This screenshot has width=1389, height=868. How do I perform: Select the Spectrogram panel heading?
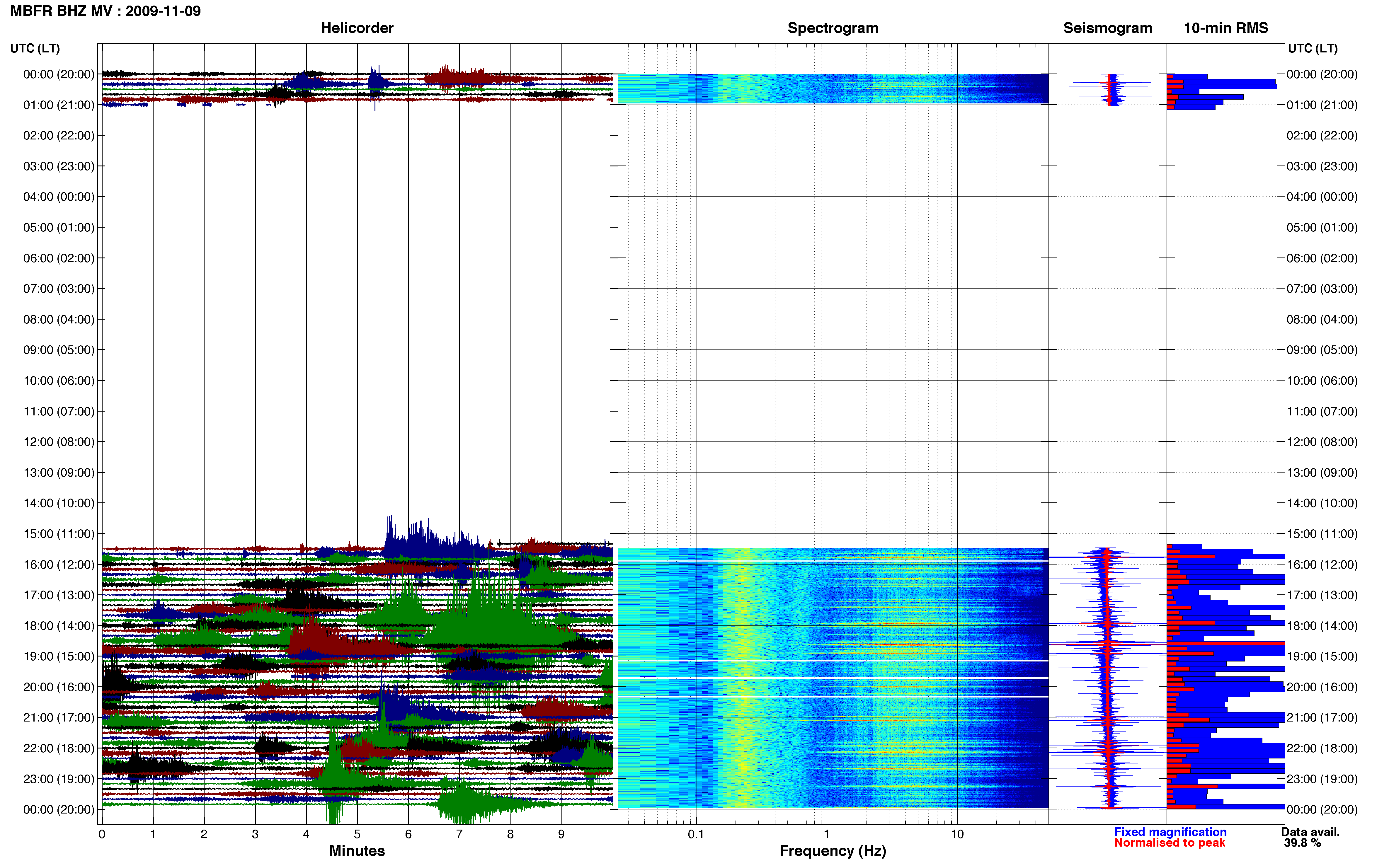[833, 28]
